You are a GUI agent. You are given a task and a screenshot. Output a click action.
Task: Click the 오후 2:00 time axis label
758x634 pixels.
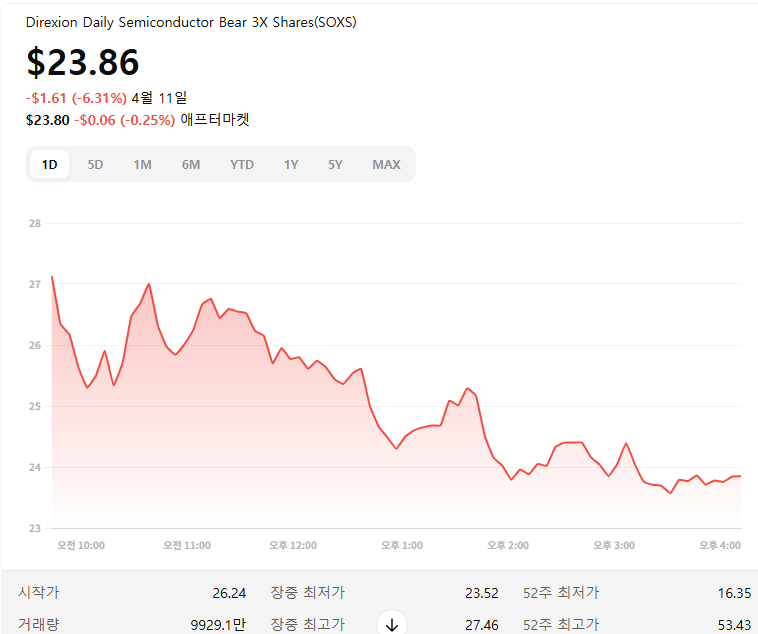[508, 546]
